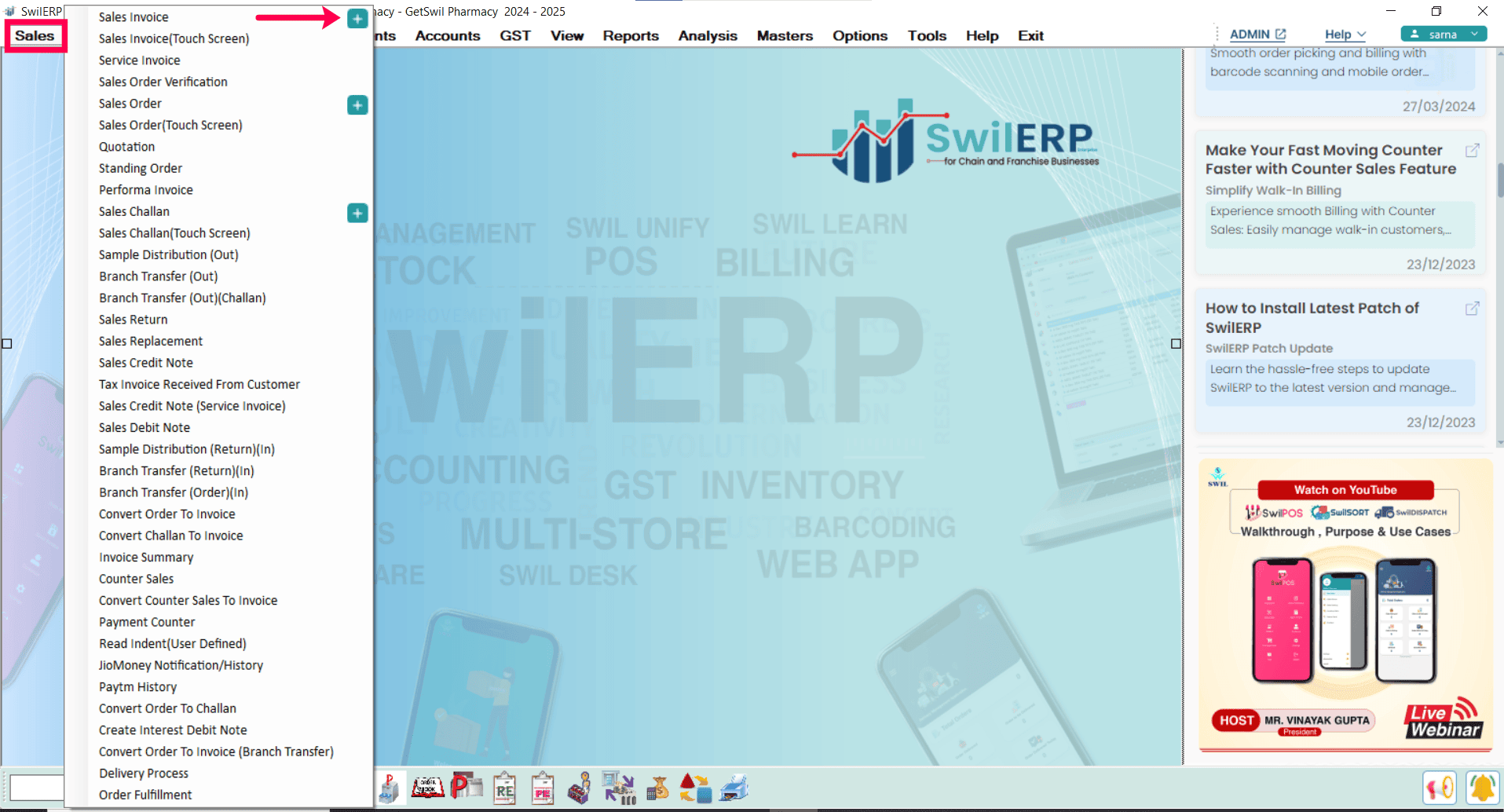Screen dimensions: 1504x812
Task: Select Sales Replacement
Action: [x=150, y=341]
